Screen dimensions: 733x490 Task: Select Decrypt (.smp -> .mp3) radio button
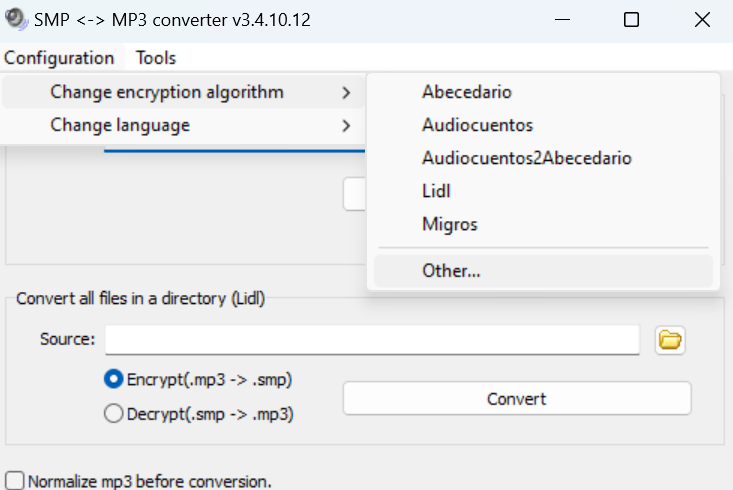[113, 412]
